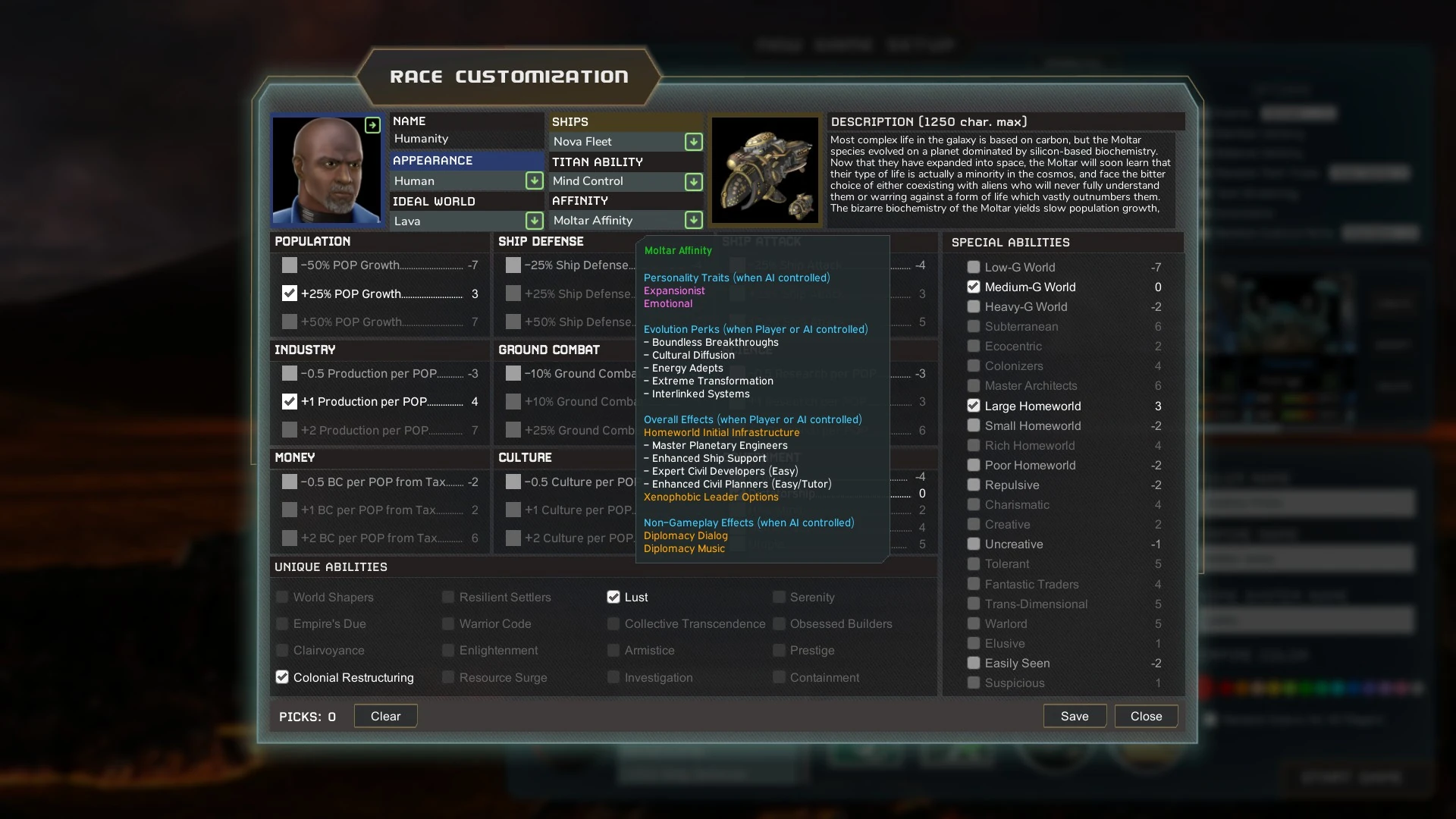
Task: Close the race customization dialog
Action: click(x=1145, y=717)
